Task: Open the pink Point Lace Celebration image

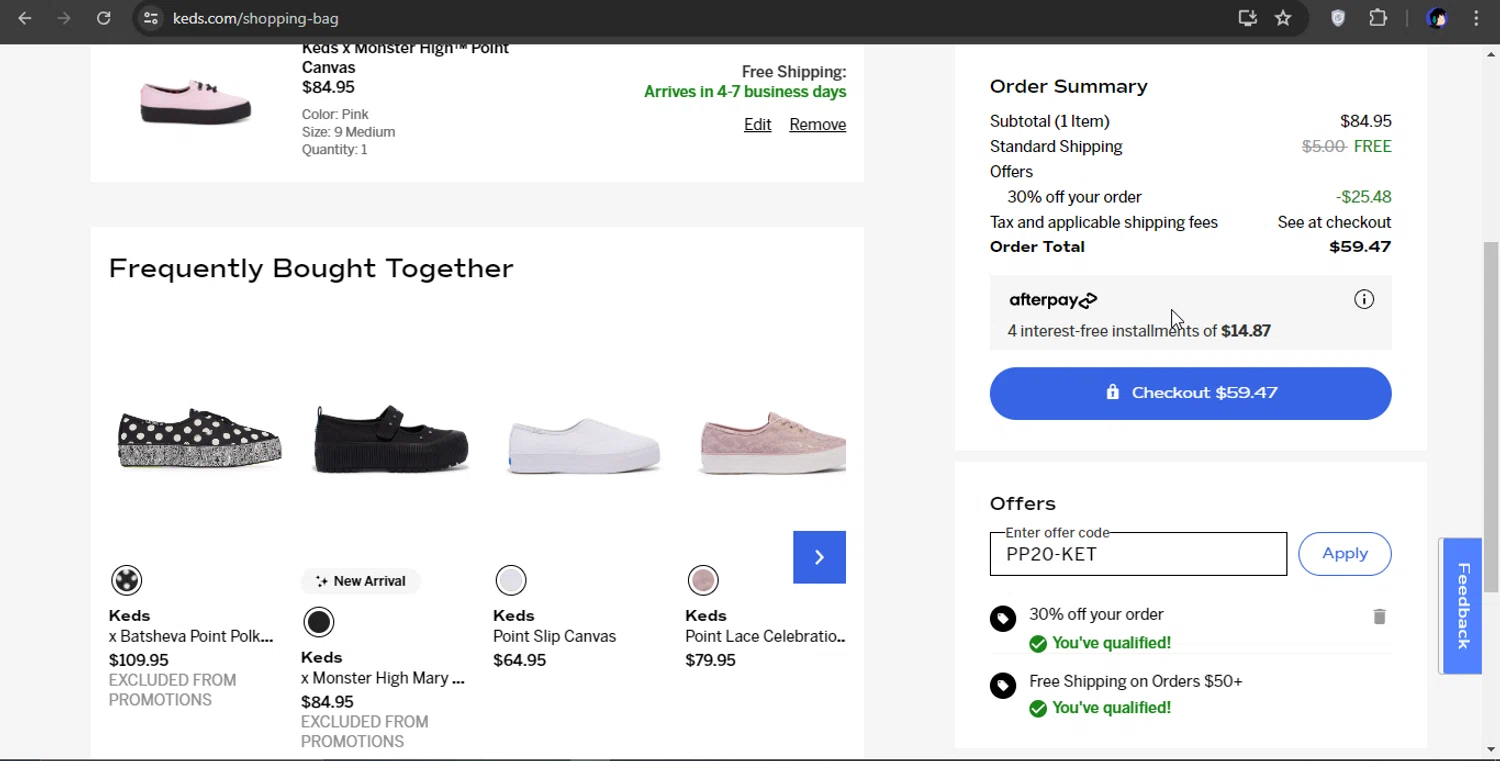Action: click(772, 443)
